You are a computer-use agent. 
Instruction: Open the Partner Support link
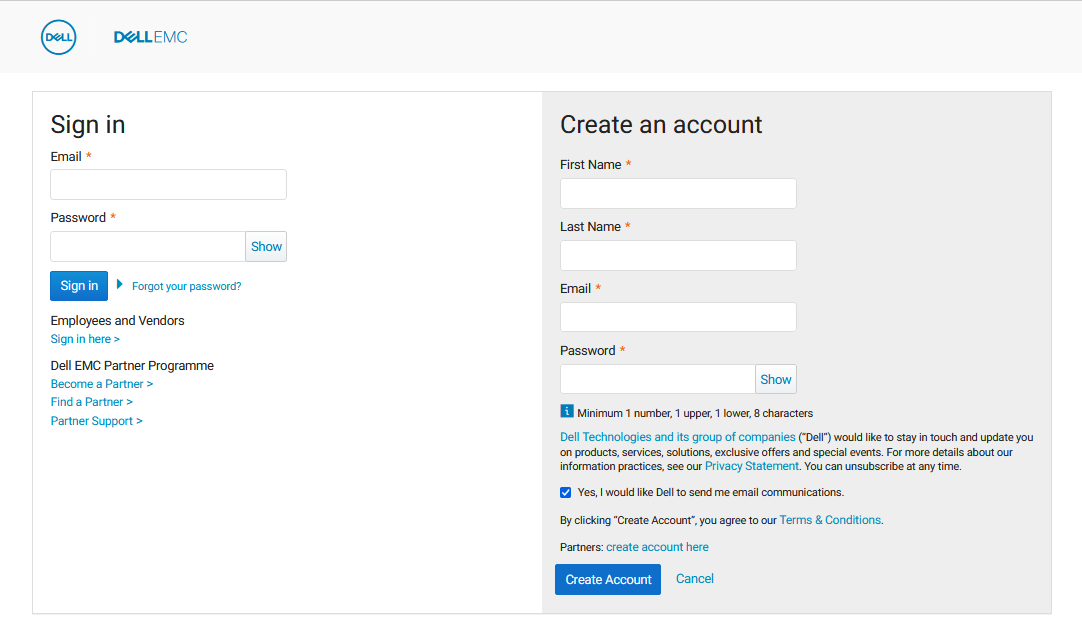tap(96, 420)
